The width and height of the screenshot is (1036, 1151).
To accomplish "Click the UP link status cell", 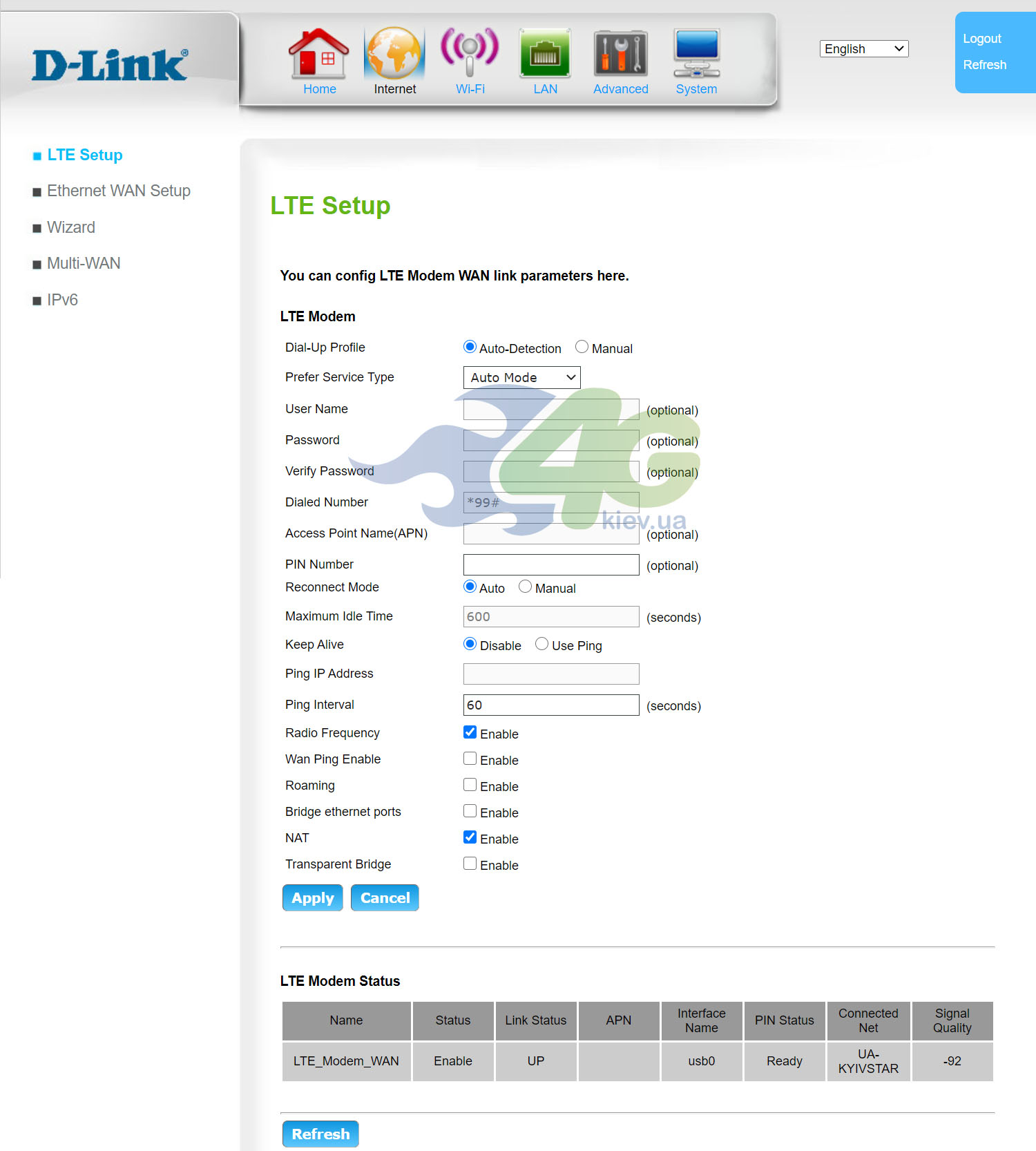I will 536,1061.
